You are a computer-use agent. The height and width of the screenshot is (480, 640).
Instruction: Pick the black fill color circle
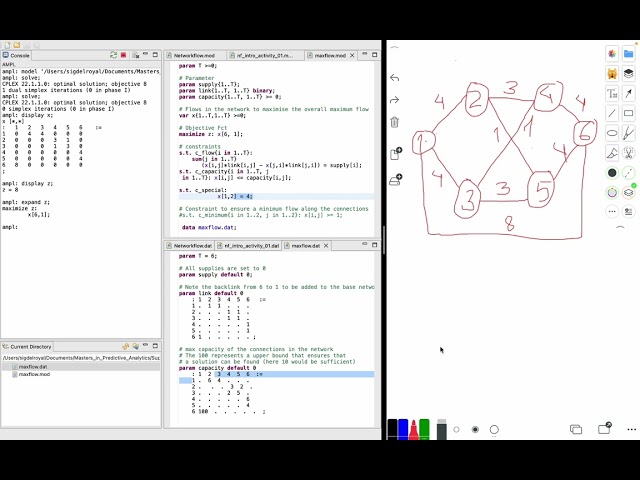[x=612, y=173]
